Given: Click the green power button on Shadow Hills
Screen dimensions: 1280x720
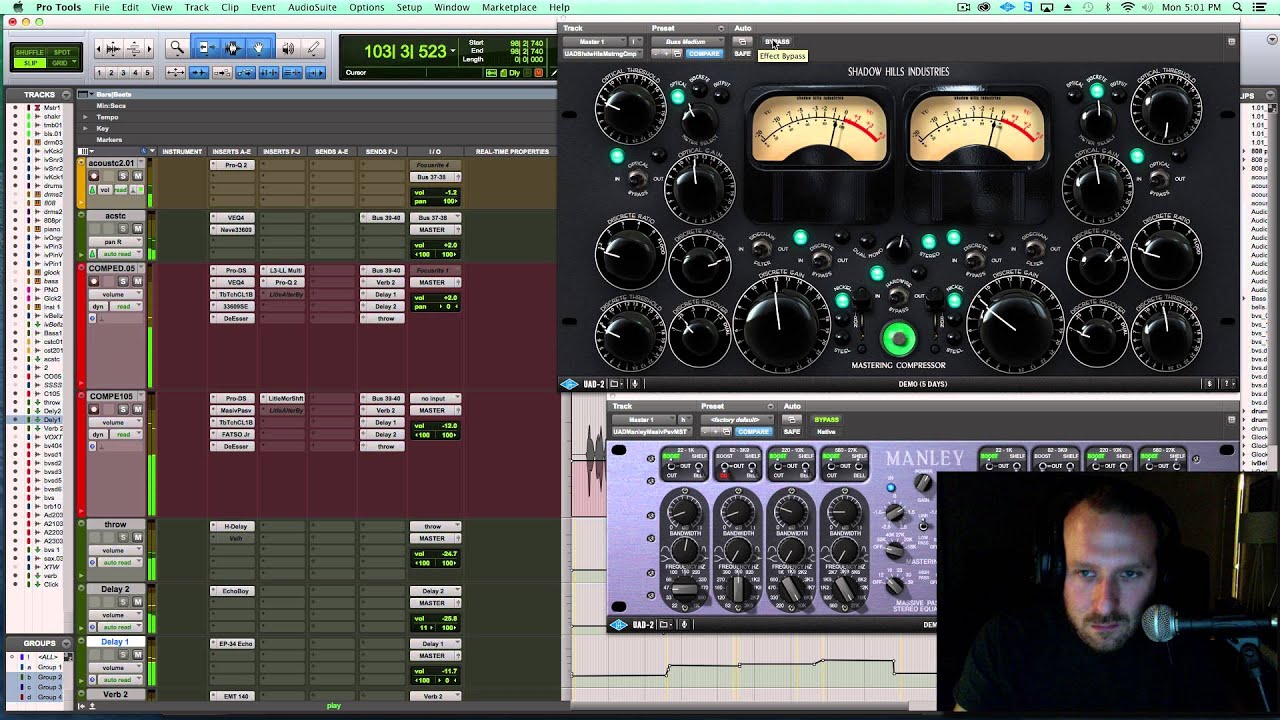Looking at the screenshot, I should click(x=899, y=340).
